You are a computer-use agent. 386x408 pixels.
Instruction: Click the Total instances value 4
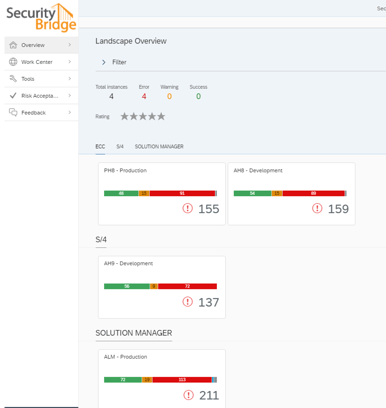[x=111, y=96]
